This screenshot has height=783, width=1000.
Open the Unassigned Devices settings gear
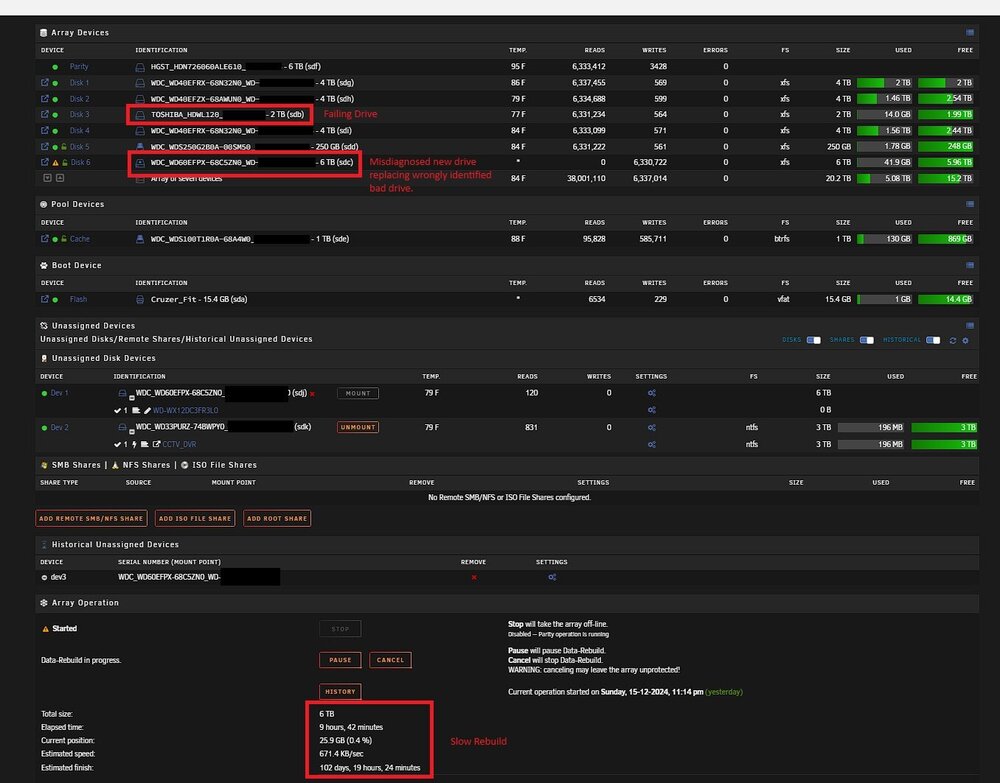pos(966,340)
